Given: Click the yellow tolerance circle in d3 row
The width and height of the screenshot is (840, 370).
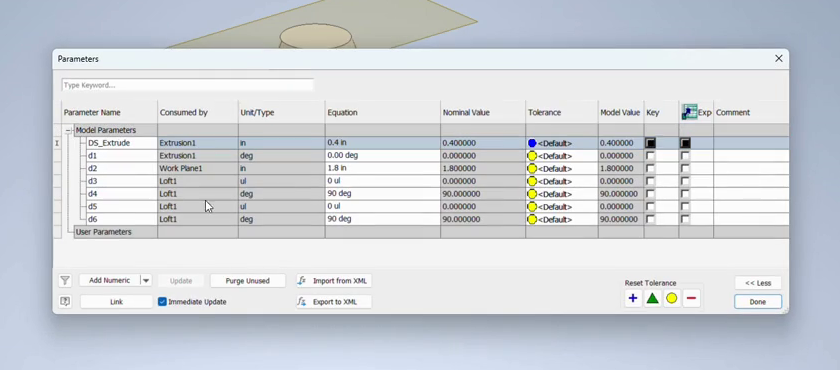Looking at the screenshot, I should 532,181.
